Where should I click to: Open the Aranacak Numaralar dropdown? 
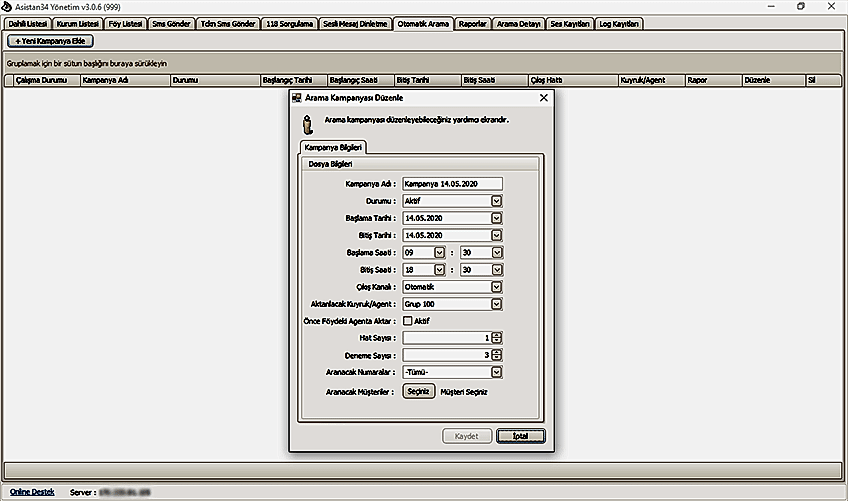(x=497, y=372)
